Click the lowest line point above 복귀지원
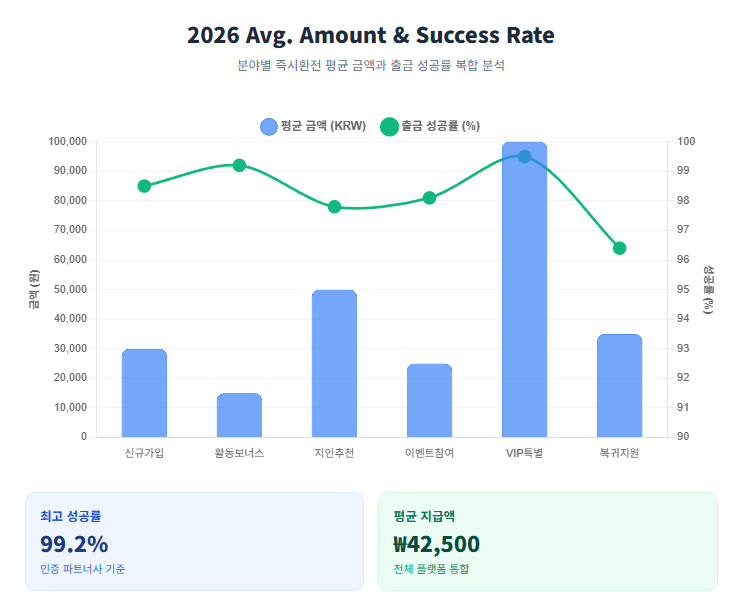Image resolution: width=738 pixels, height=605 pixels. (619, 248)
